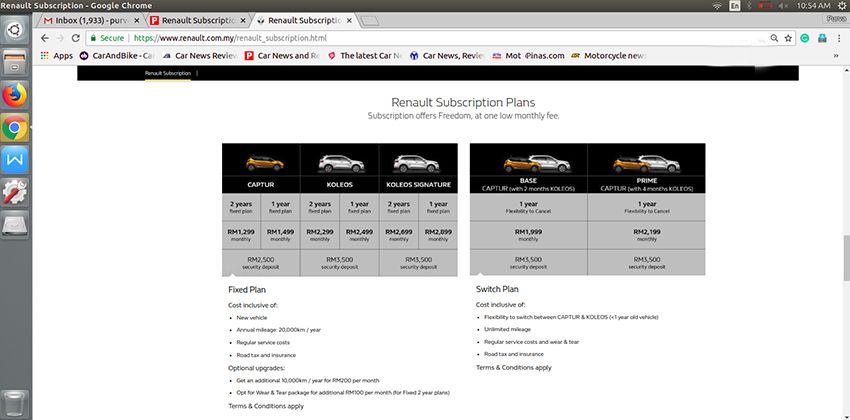The width and height of the screenshot is (850, 420).
Task: Click the Fixed Plan heading
Action: point(247,290)
